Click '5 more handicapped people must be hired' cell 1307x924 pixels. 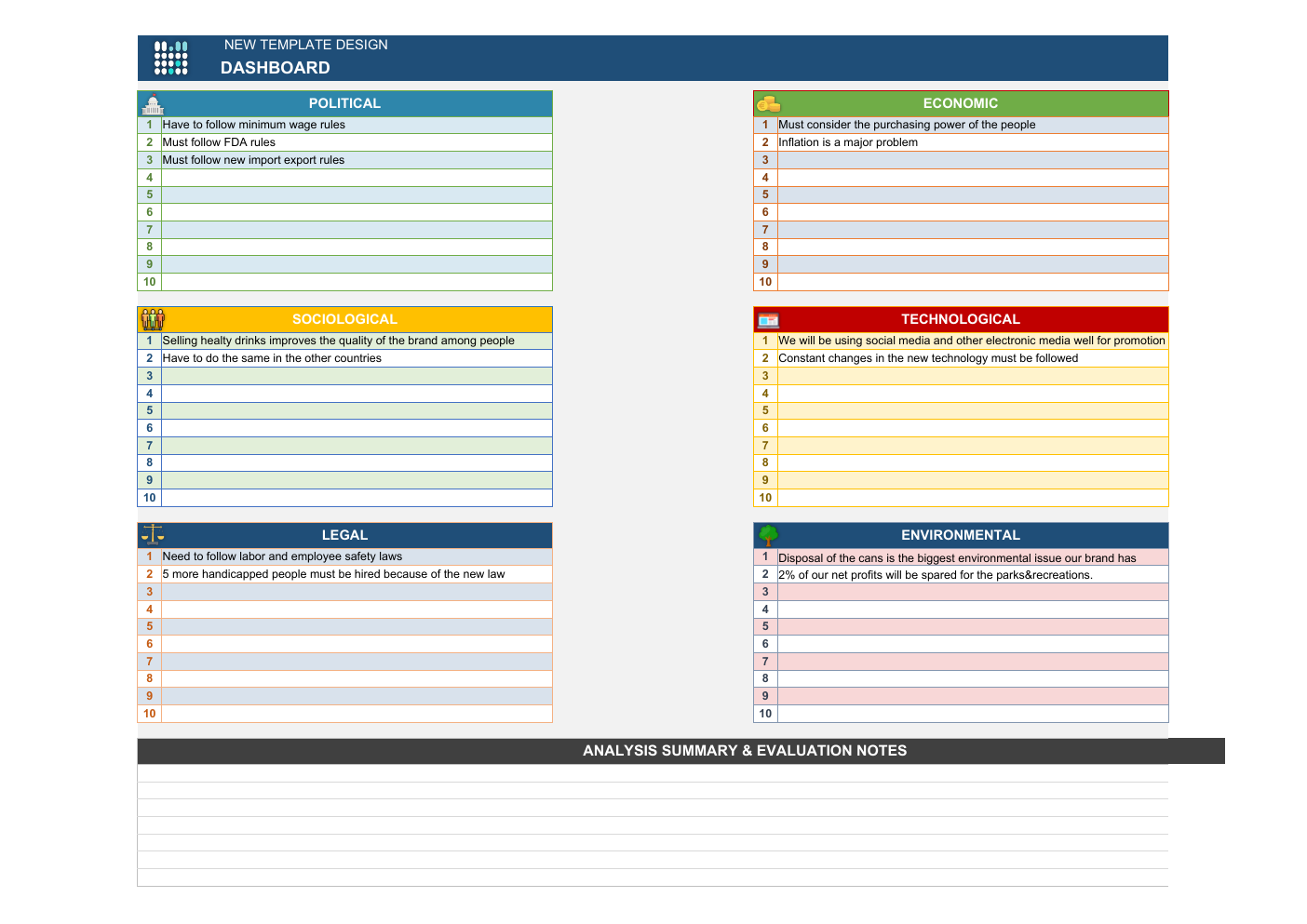coord(357,574)
